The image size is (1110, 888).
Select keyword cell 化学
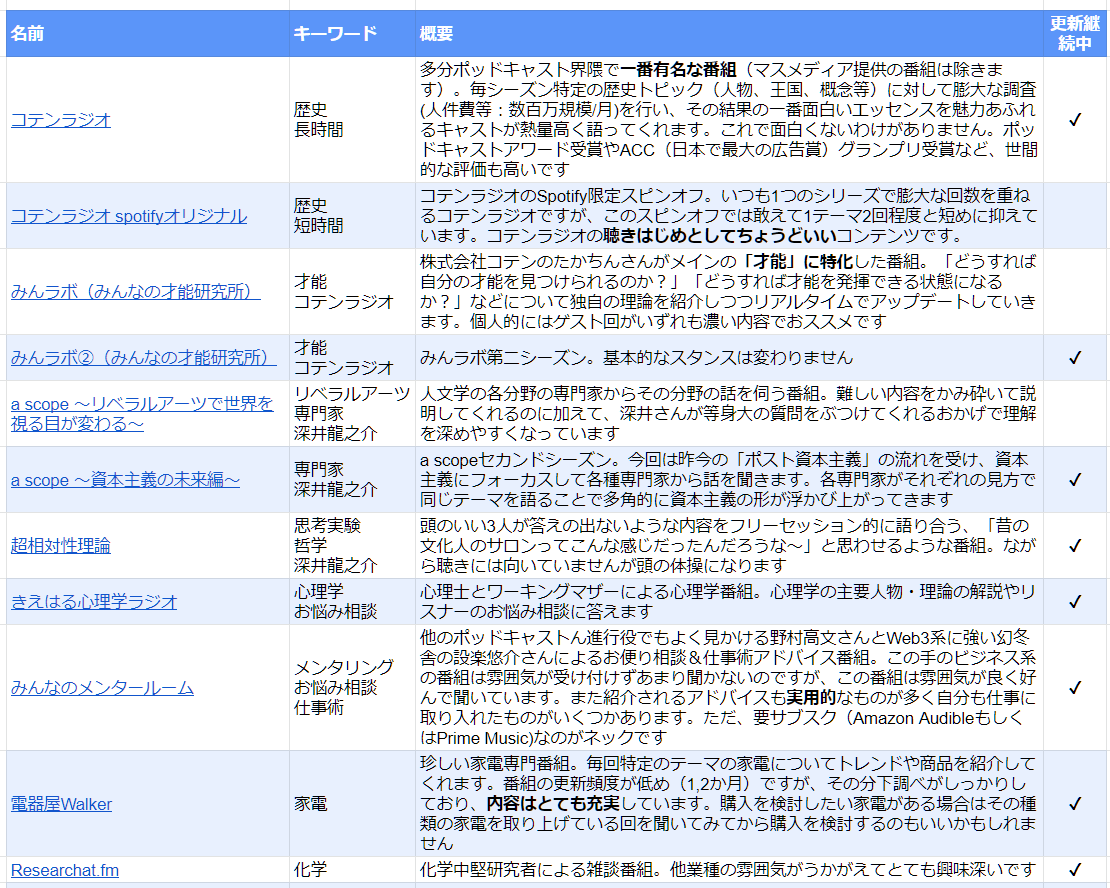click(352, 870)
